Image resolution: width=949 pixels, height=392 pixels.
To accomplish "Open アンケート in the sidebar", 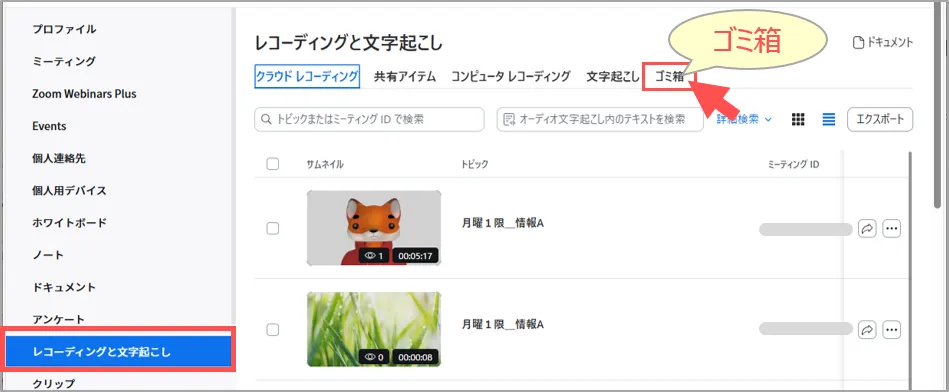I will click(x=59, y=319).
